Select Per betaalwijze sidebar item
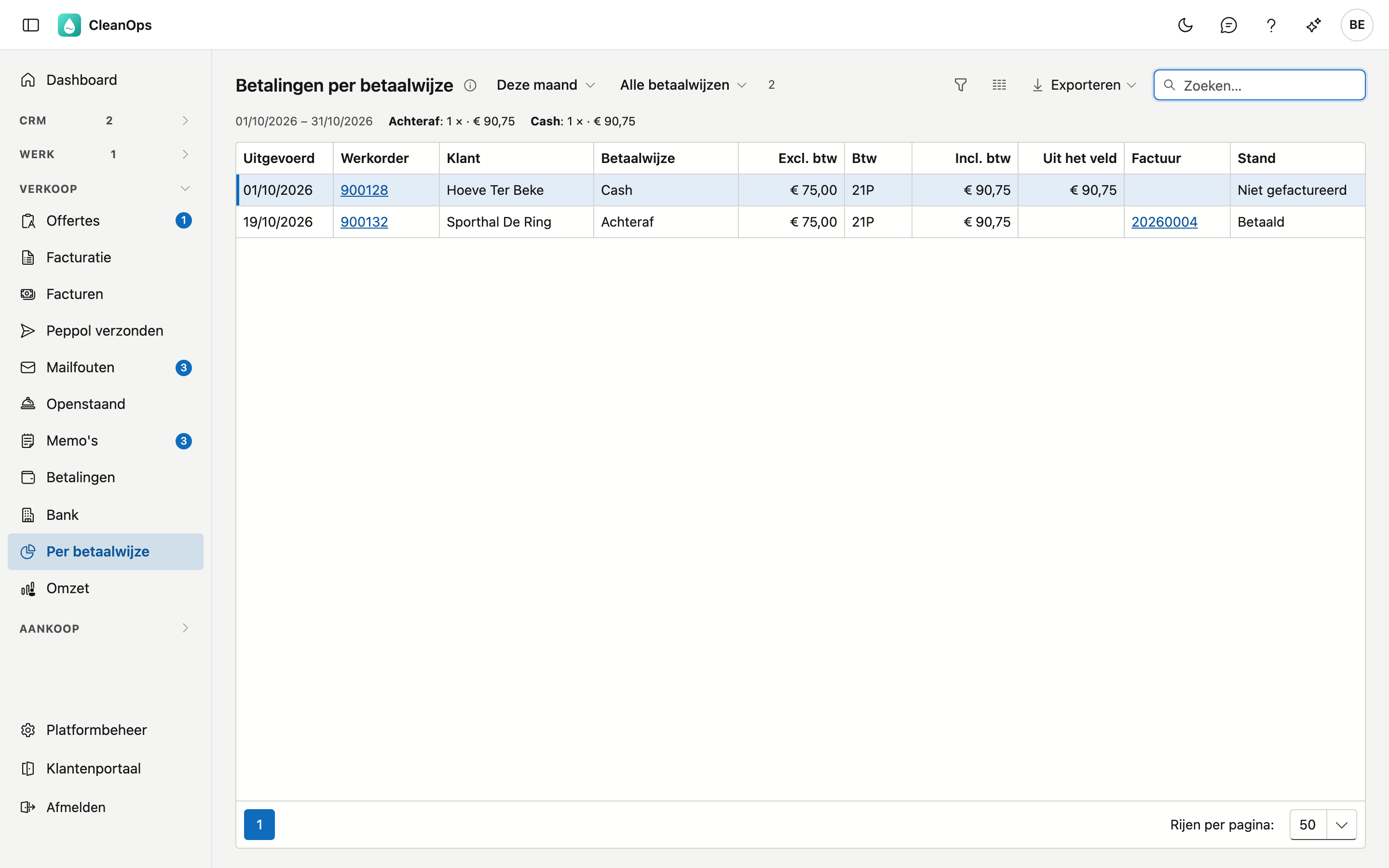Image resolution: width=1389 pixels, height=868 pixels. [105, 552]
